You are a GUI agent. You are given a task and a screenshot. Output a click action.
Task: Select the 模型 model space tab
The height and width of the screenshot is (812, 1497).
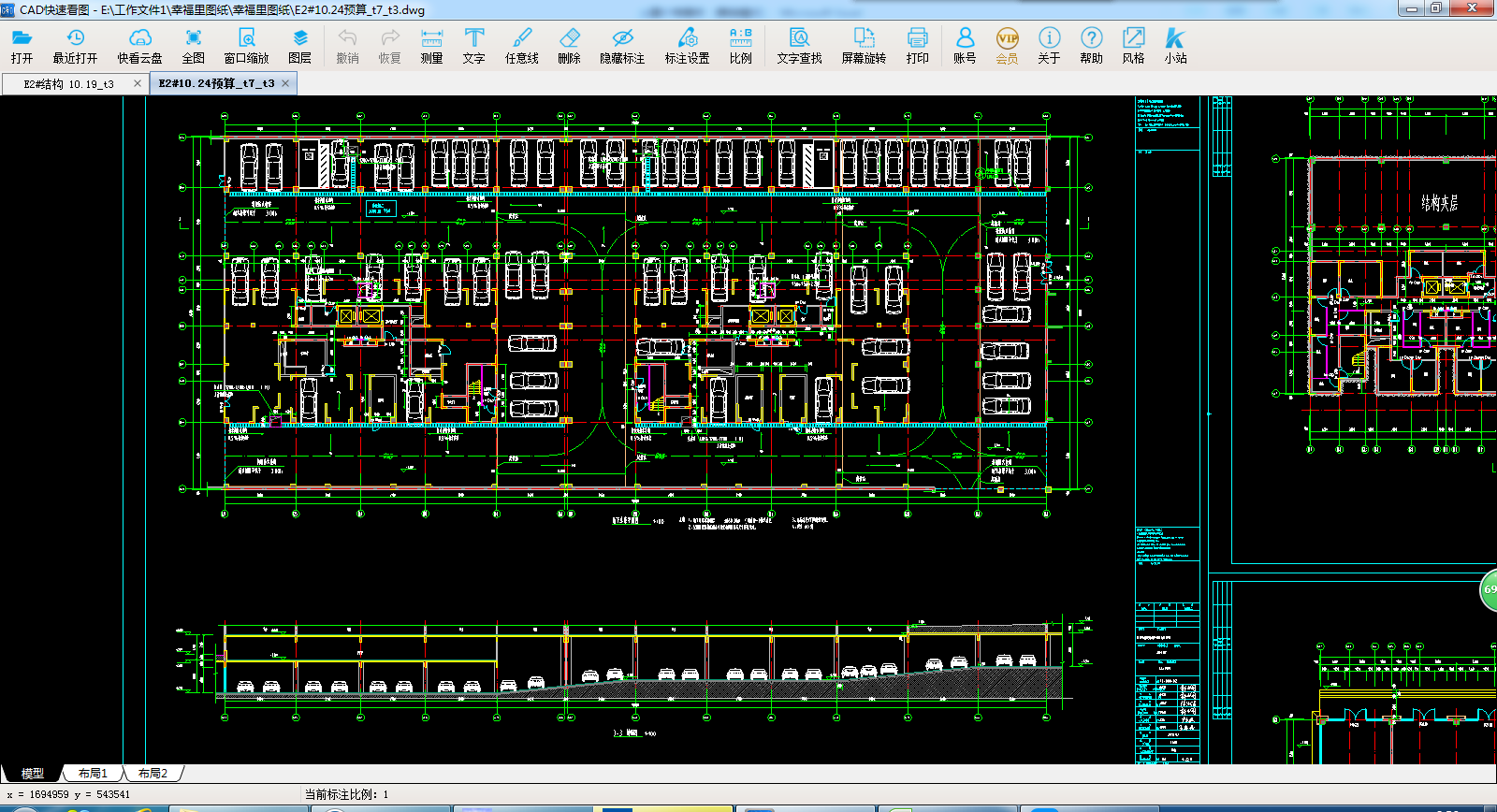click(x=33, y=774)
